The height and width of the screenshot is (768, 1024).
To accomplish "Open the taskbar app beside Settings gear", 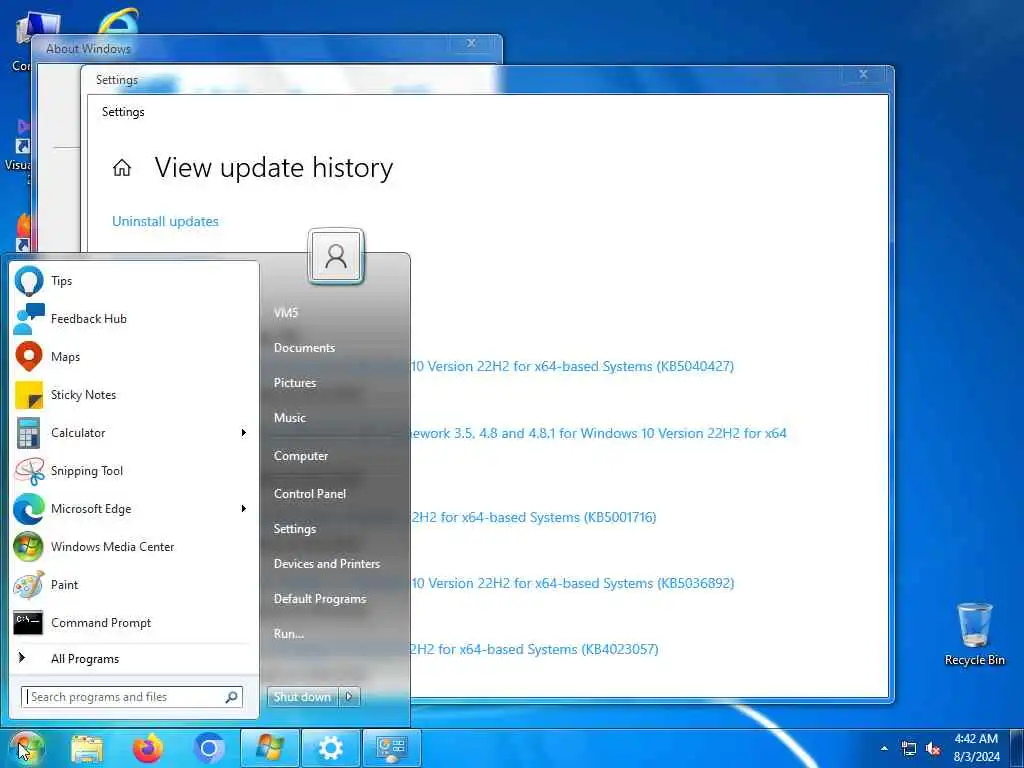I will click(x=392, y=748).
